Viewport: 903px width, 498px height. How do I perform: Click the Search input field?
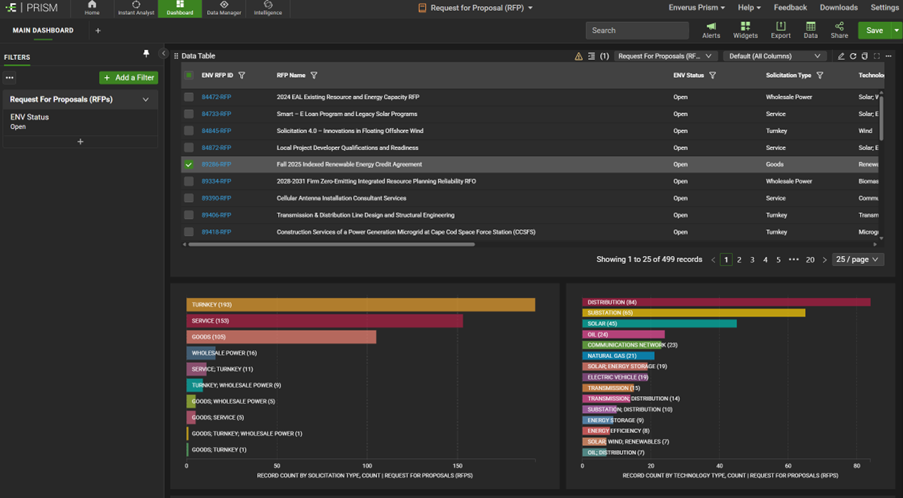(x=636, y=30)
